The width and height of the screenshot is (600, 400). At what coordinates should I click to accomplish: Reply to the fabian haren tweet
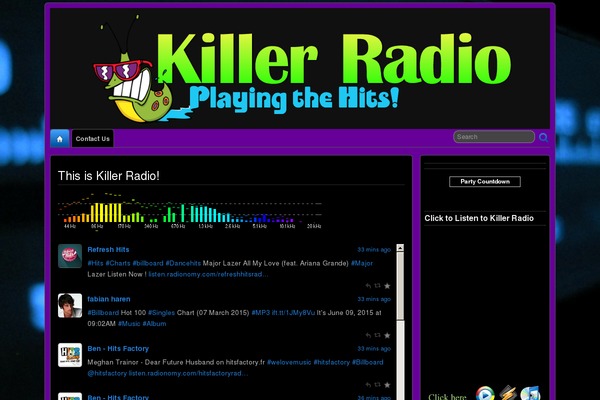[368, 335]
